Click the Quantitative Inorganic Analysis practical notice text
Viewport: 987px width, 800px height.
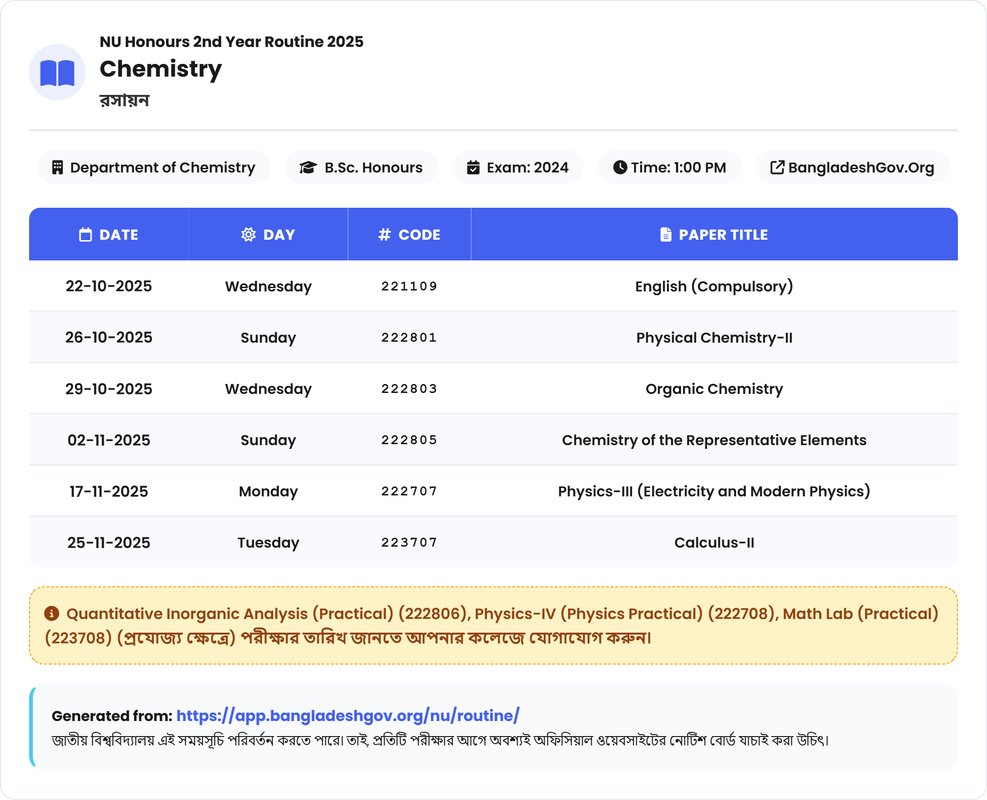492,626
